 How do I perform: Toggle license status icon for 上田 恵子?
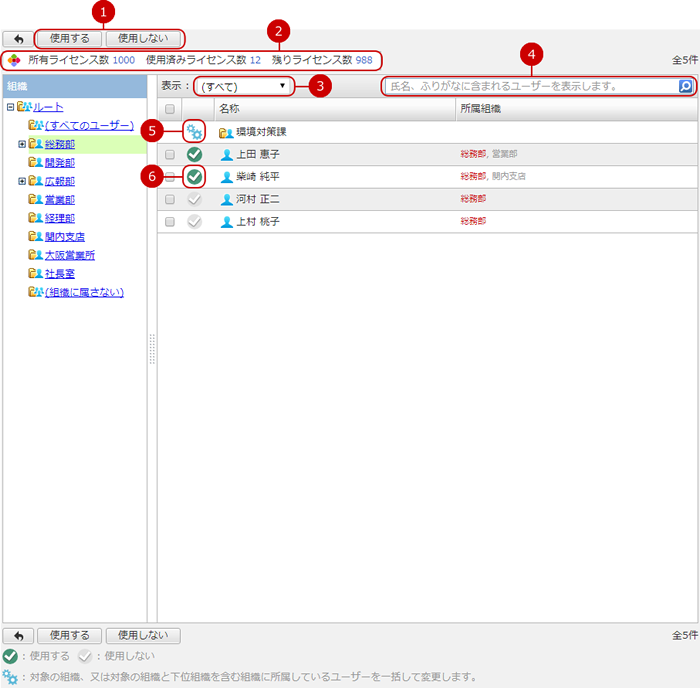click(194, 154)
